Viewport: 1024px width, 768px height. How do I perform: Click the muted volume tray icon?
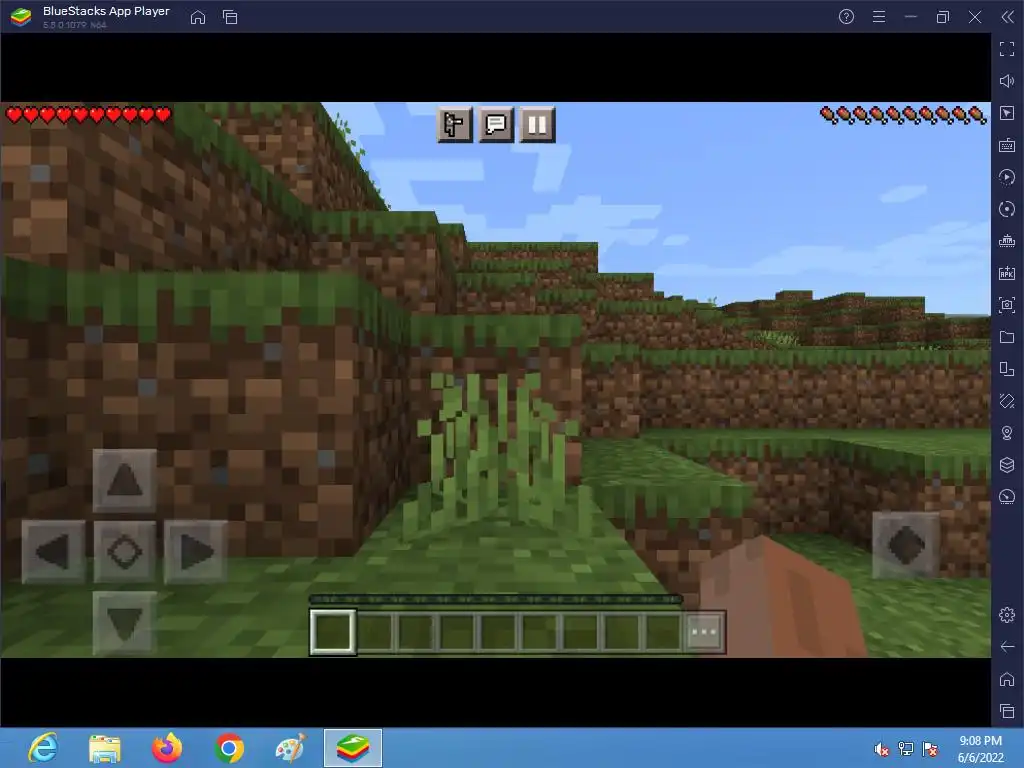click(881, 749)
